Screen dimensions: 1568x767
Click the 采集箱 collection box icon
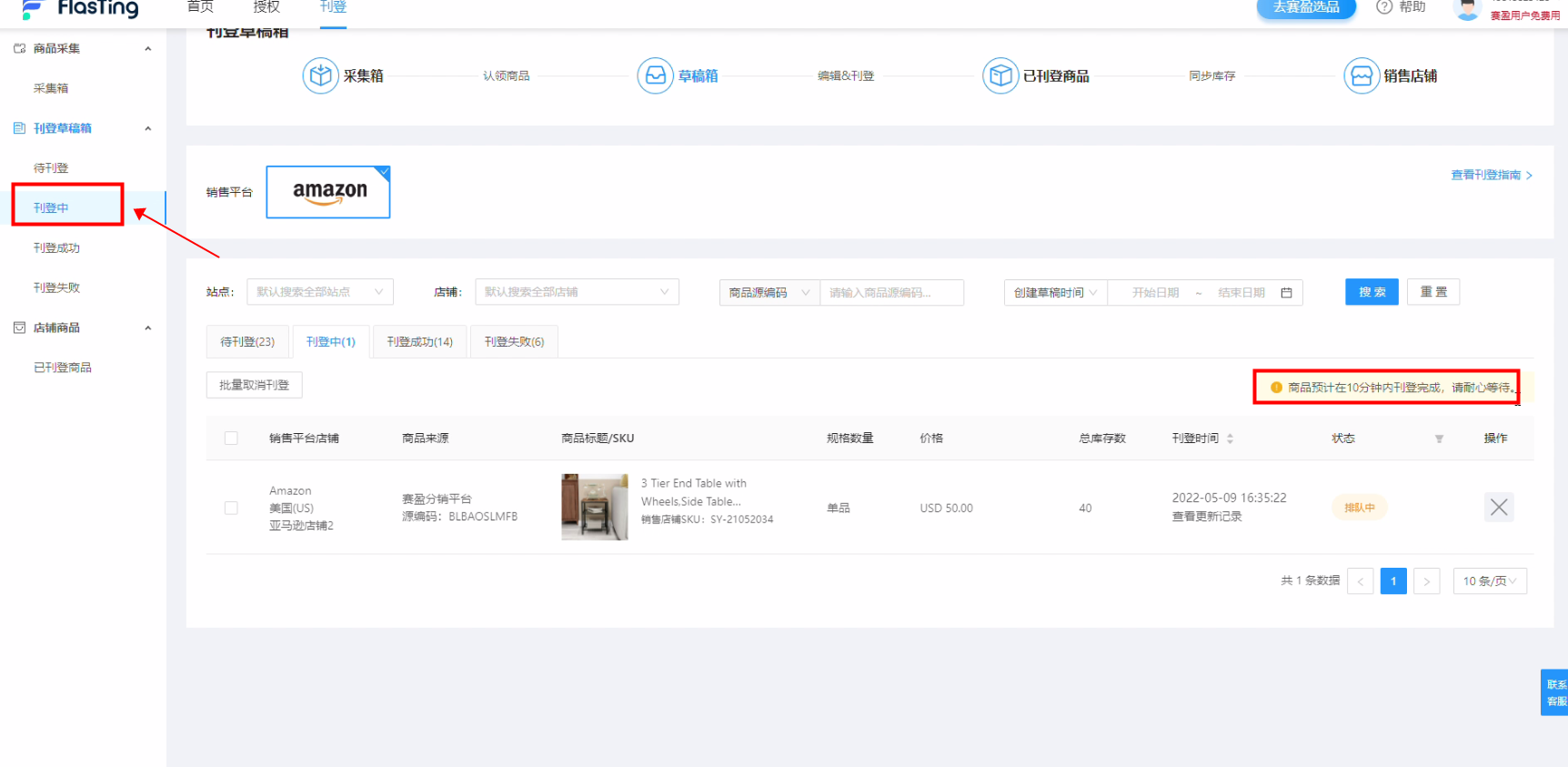tap(320, 76)
